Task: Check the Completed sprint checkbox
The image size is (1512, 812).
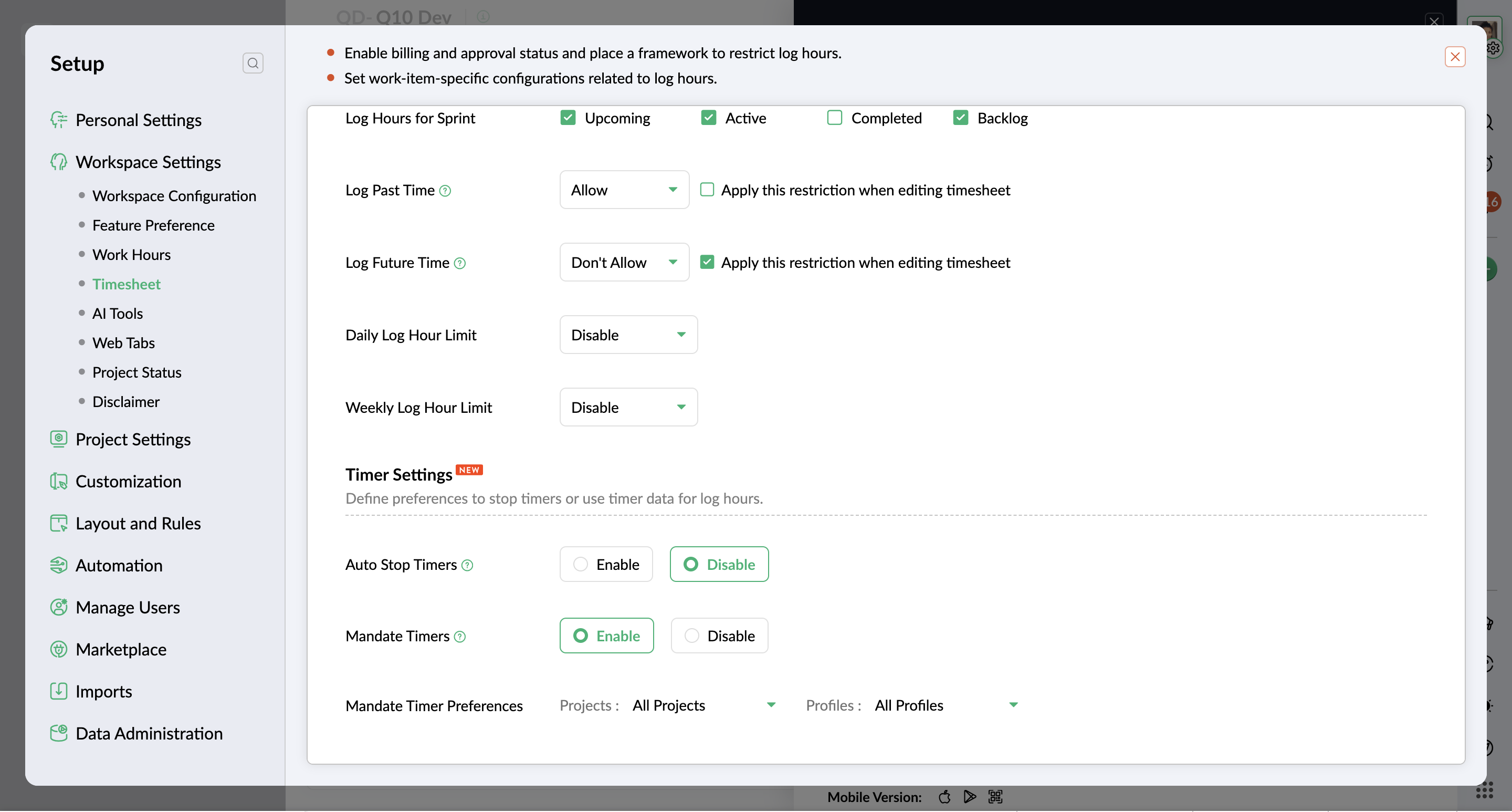Action: (x=834, y=118)
